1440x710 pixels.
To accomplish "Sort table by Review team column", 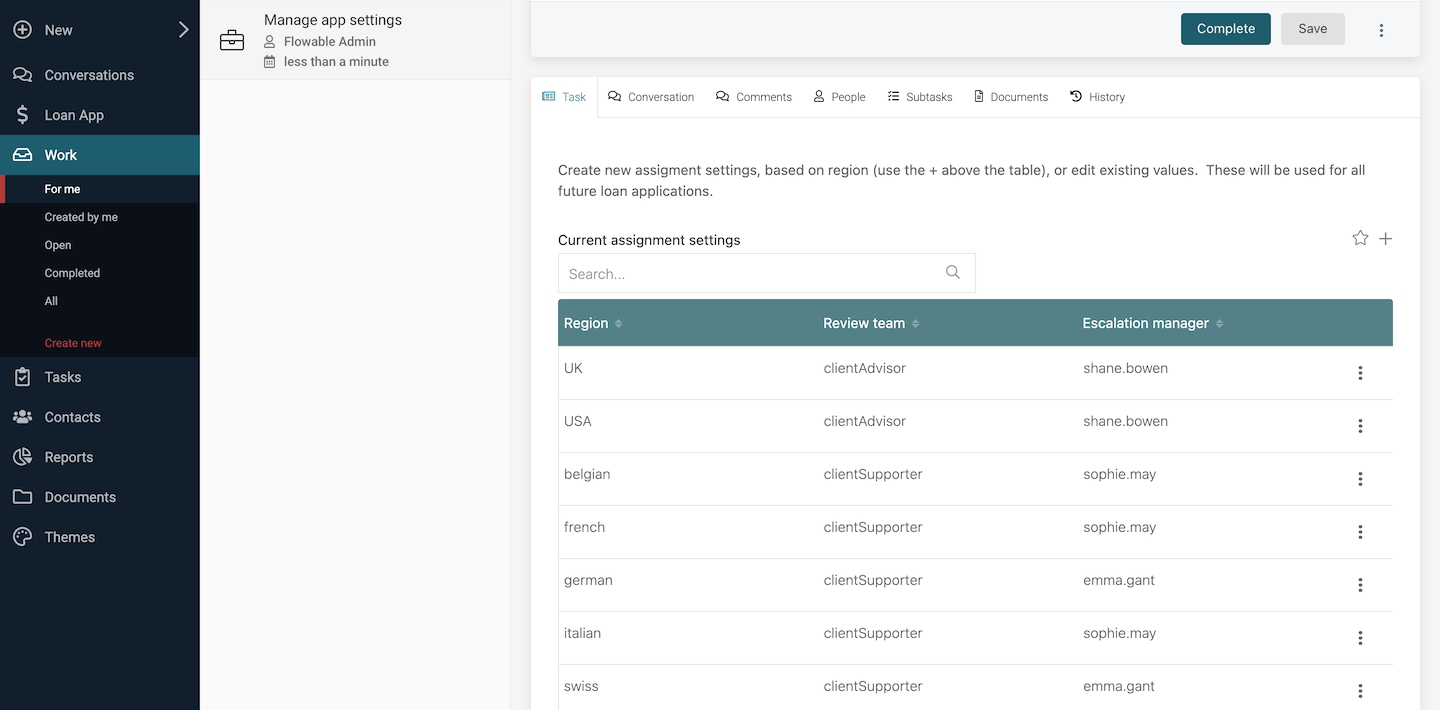I will point(915,323).
